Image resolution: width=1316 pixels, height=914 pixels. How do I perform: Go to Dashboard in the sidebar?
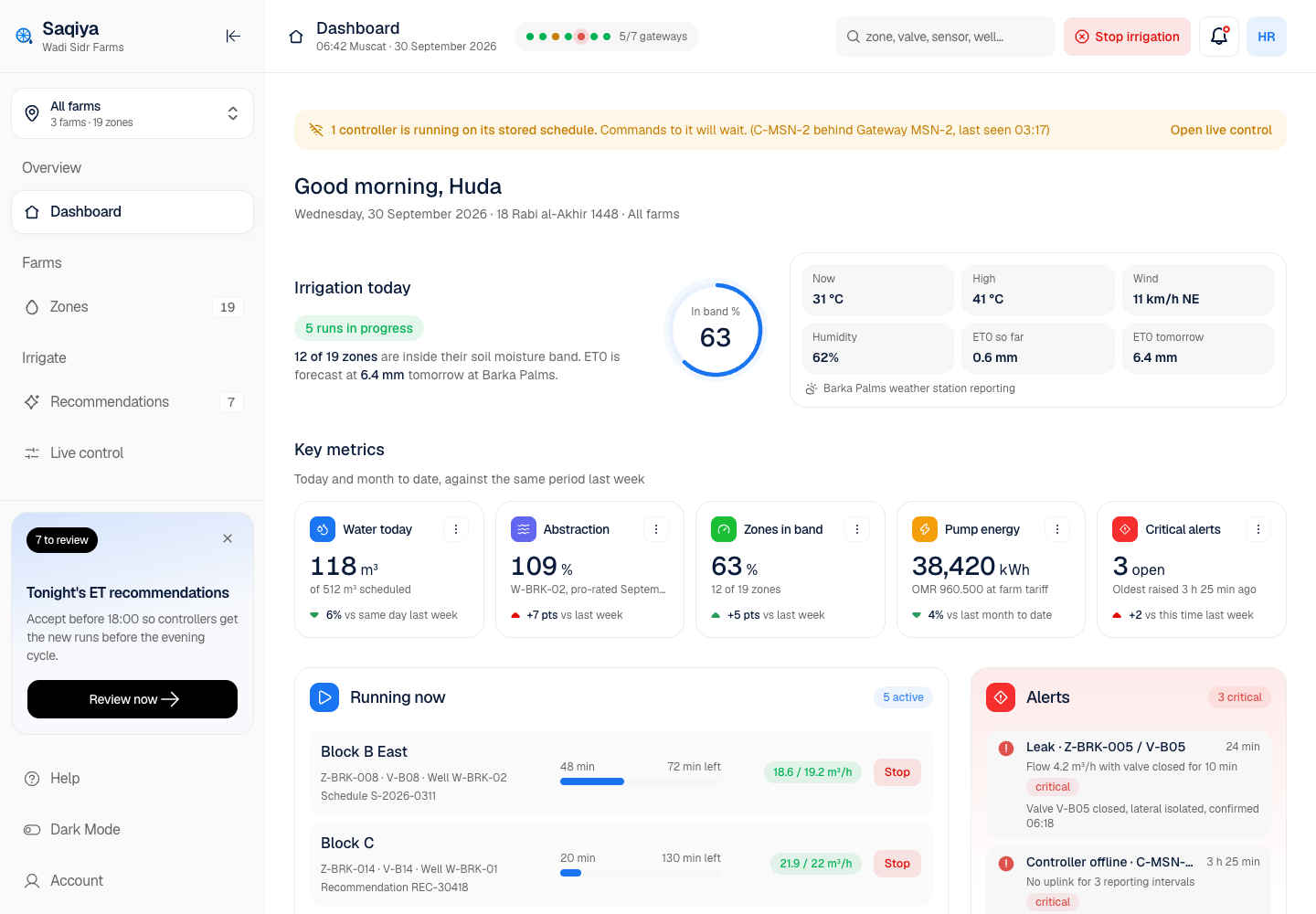pyautogui.click(x=133, y=212)
